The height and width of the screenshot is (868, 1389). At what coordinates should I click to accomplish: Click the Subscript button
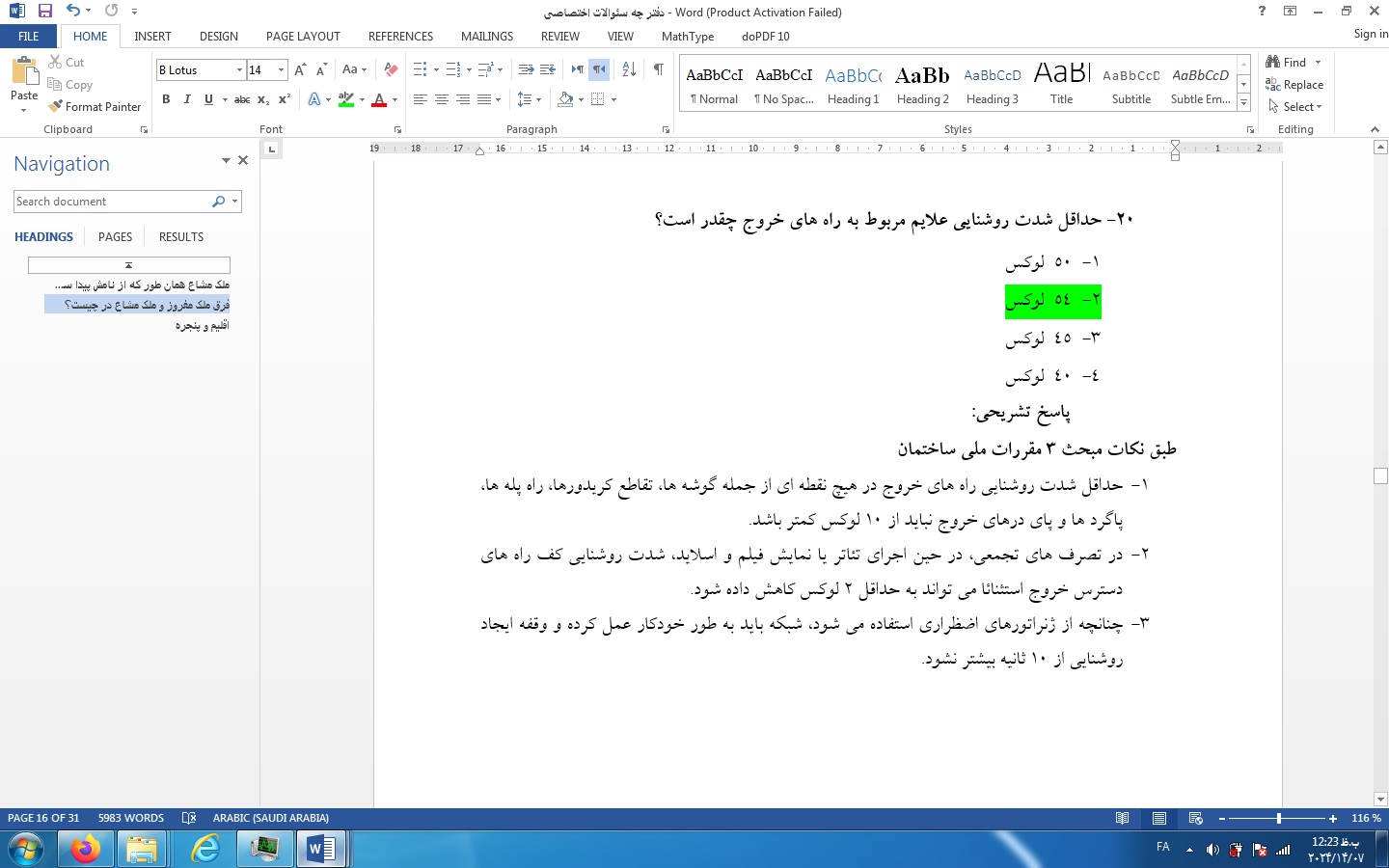[x=263, y=99]
